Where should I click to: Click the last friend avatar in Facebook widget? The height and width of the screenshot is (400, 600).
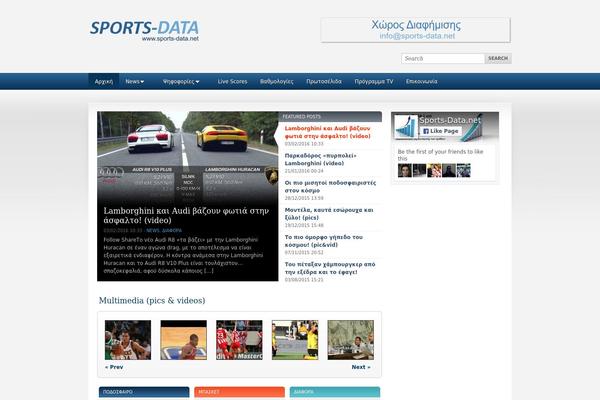(x=463, y=170)
